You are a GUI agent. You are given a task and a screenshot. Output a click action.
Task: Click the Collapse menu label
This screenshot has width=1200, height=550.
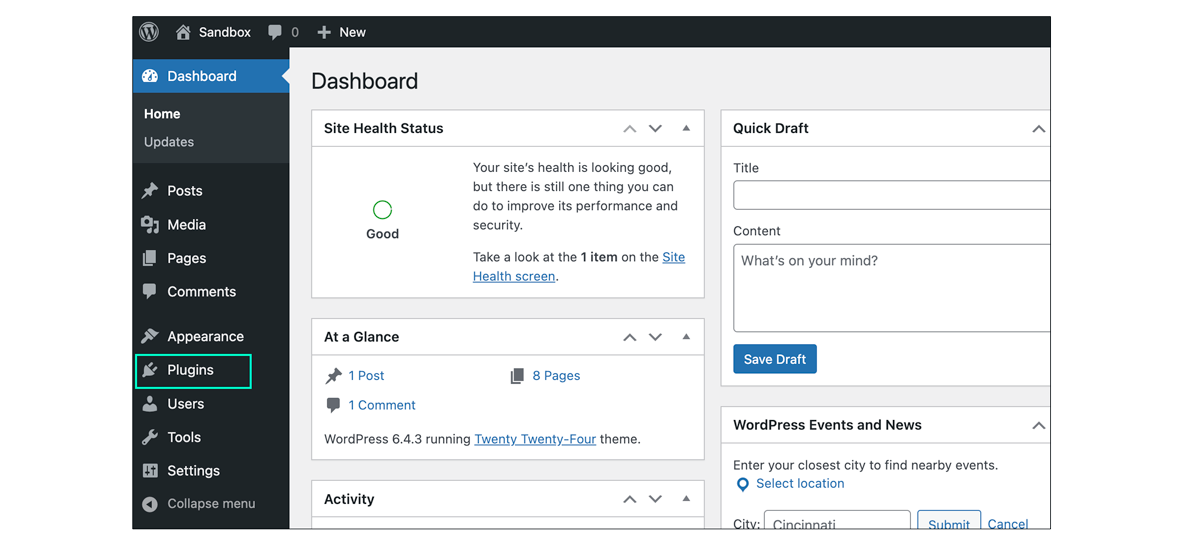(211, 504)
